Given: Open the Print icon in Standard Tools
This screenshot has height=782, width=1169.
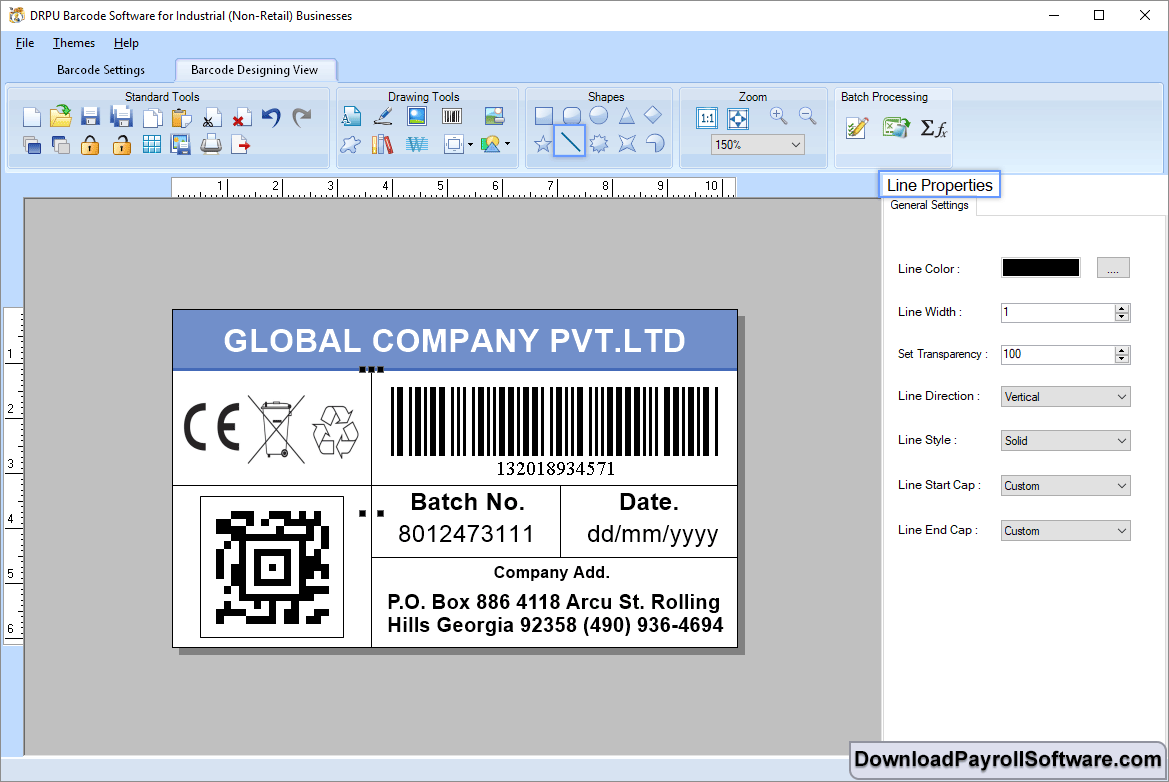Looking at the screenshot, I should click(210, 143).
